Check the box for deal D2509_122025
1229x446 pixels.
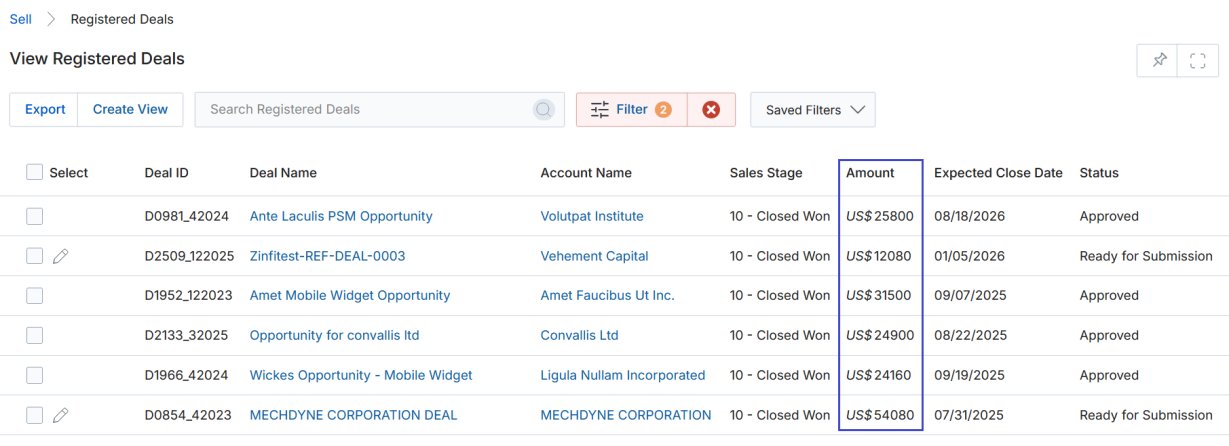coord(35,256)
